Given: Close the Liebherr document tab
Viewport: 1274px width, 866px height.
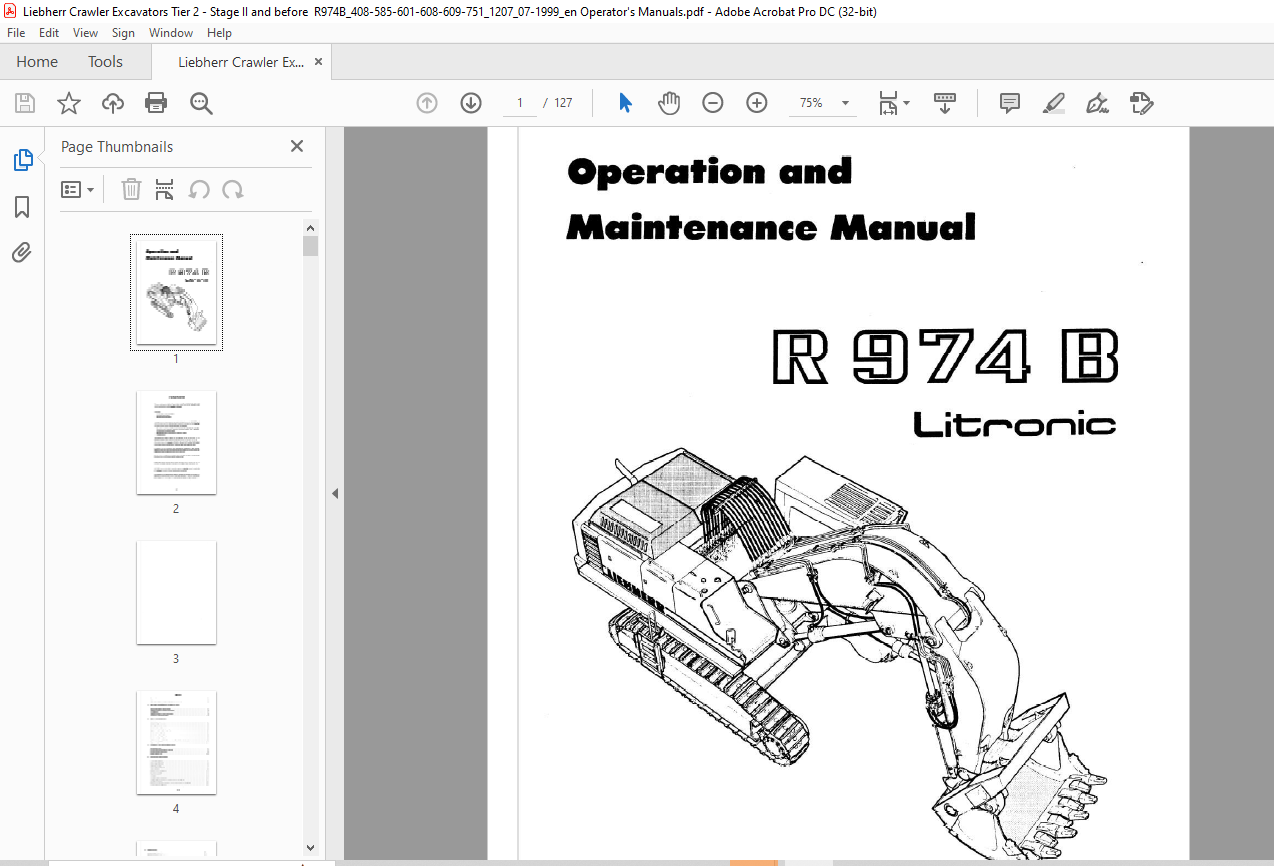Looking at the screenshot, I should pos(319,62).
